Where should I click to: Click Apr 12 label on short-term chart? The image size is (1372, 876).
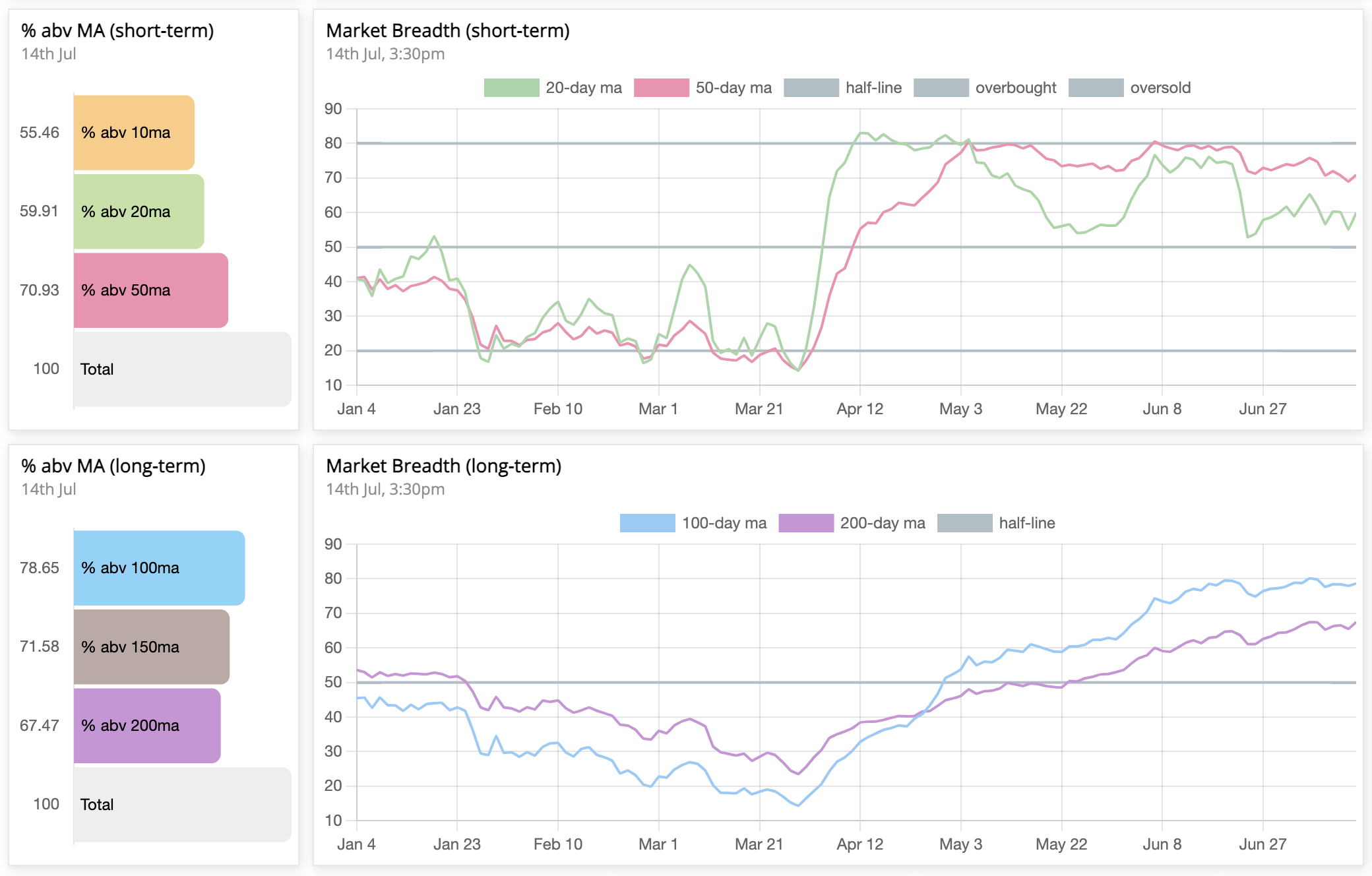860,409
